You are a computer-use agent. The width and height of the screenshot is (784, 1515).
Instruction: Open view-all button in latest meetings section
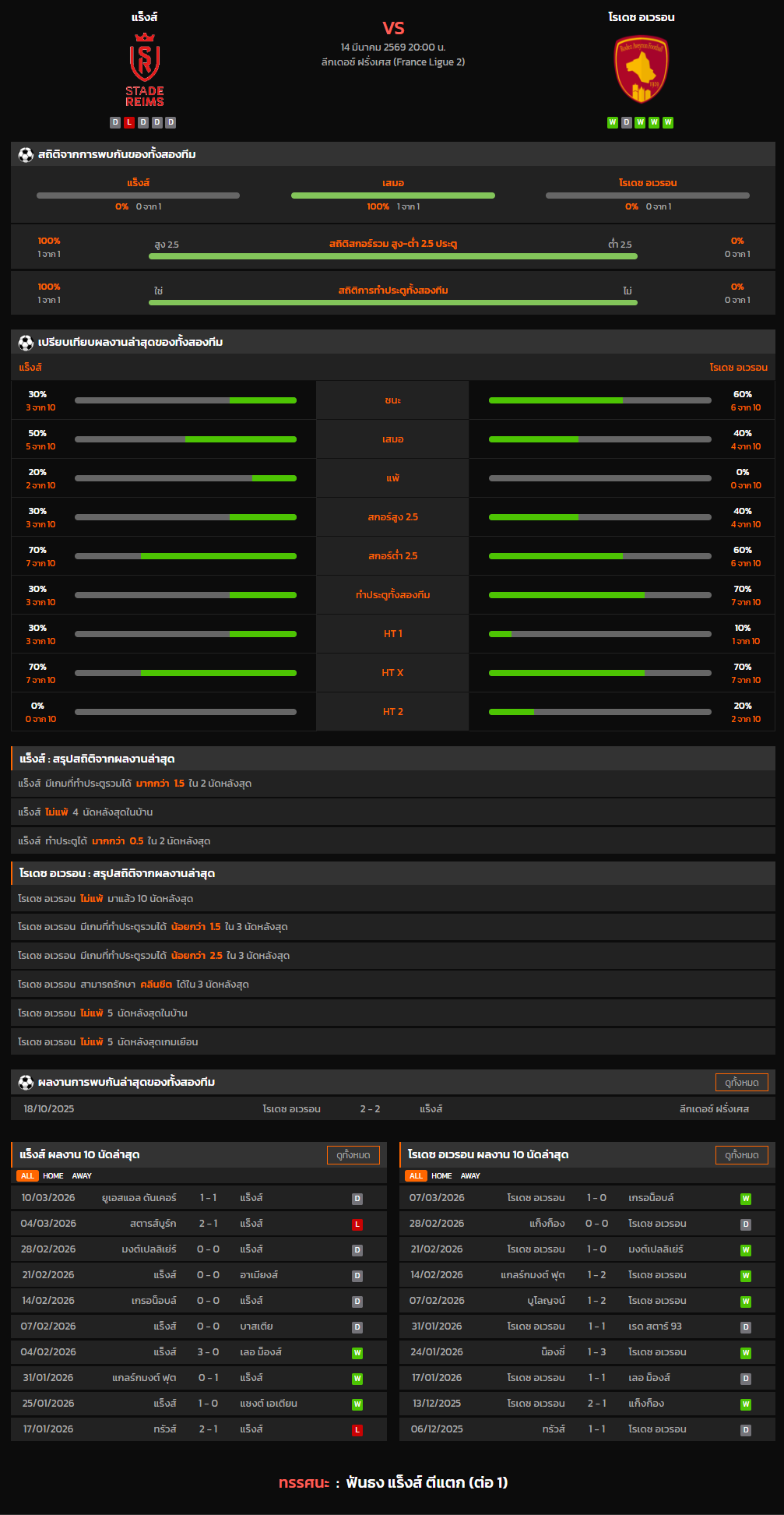[x=741, y=1082]
